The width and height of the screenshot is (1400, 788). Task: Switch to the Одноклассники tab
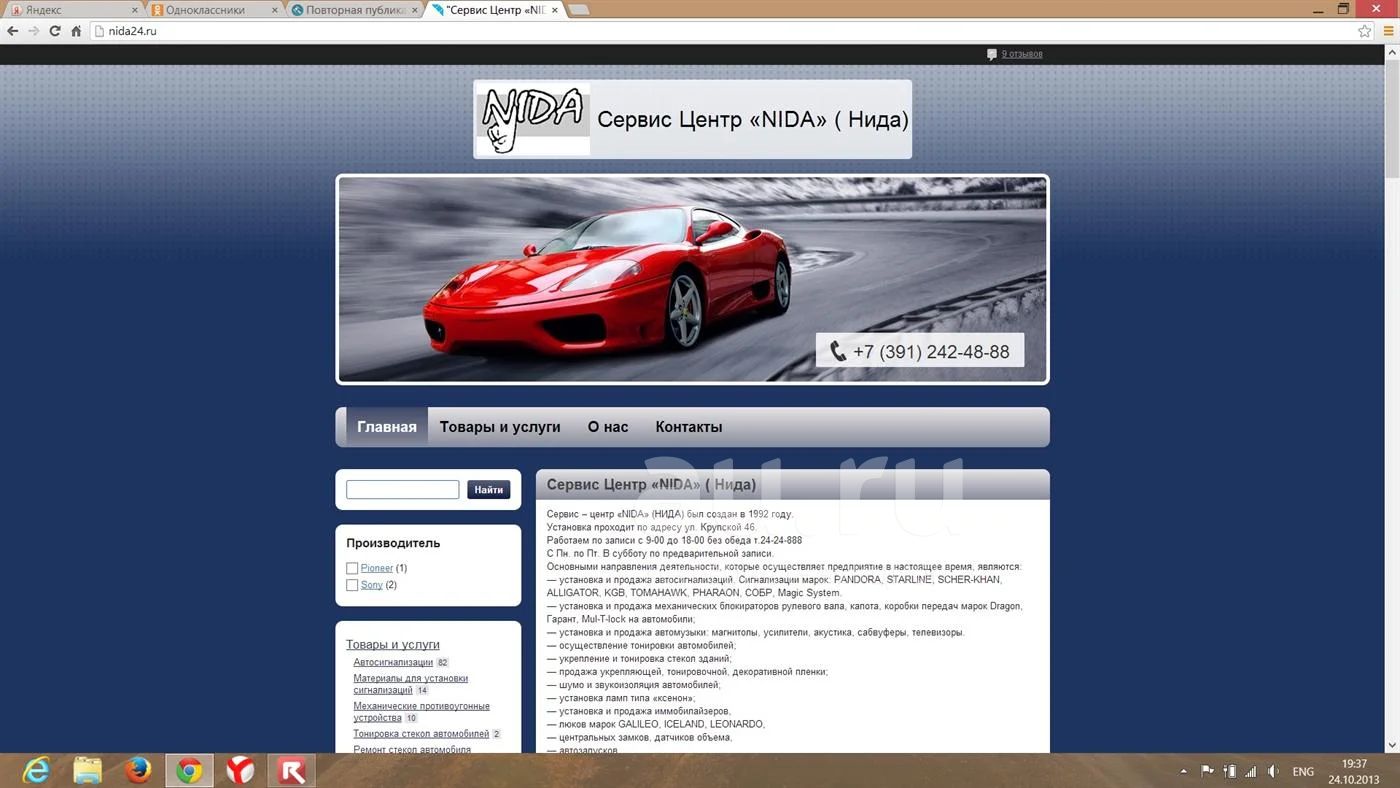212,10
